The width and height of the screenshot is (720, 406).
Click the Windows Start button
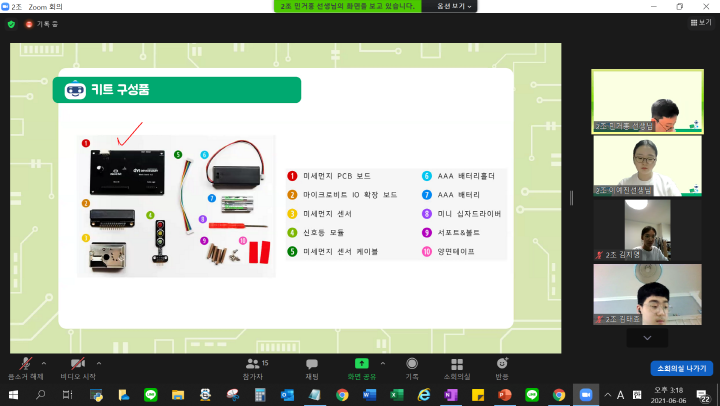[x=13, y=395]
